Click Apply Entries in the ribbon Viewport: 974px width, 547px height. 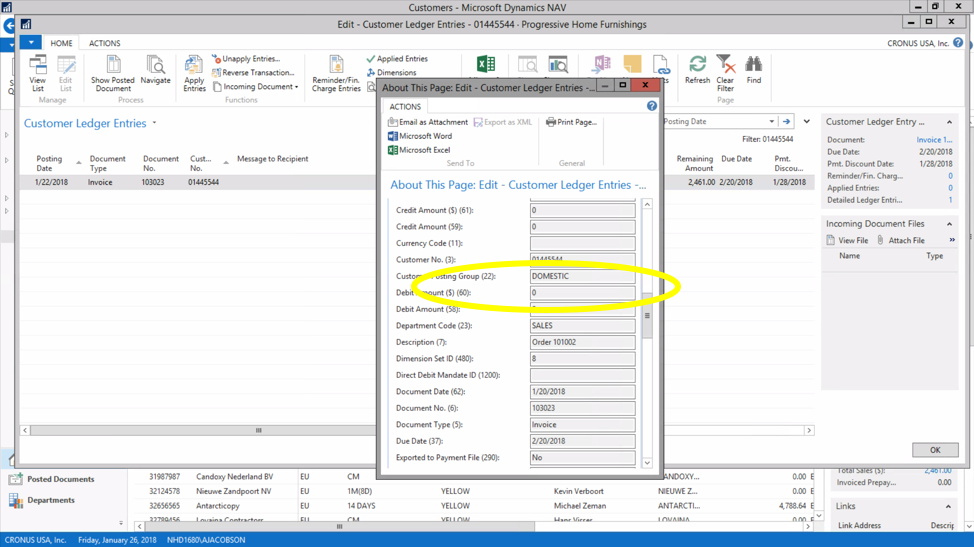[194, 73]
